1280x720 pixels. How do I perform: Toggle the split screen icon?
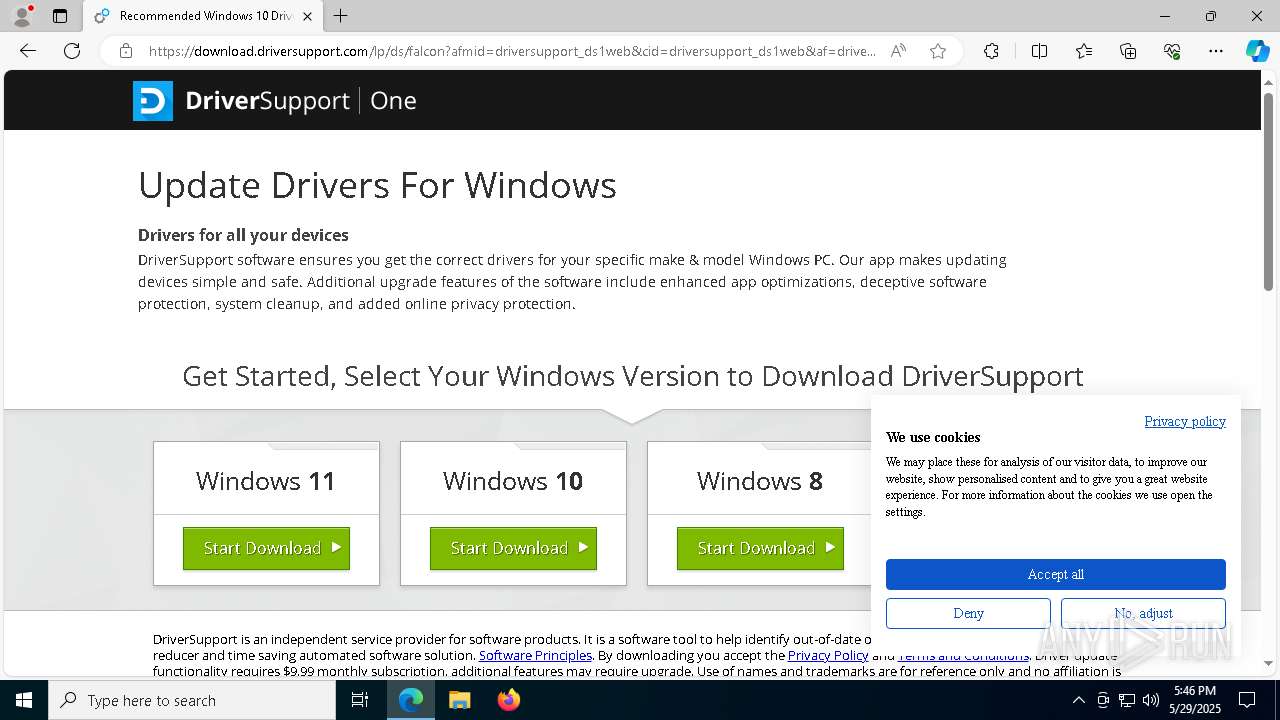(x=1039, y=51)
